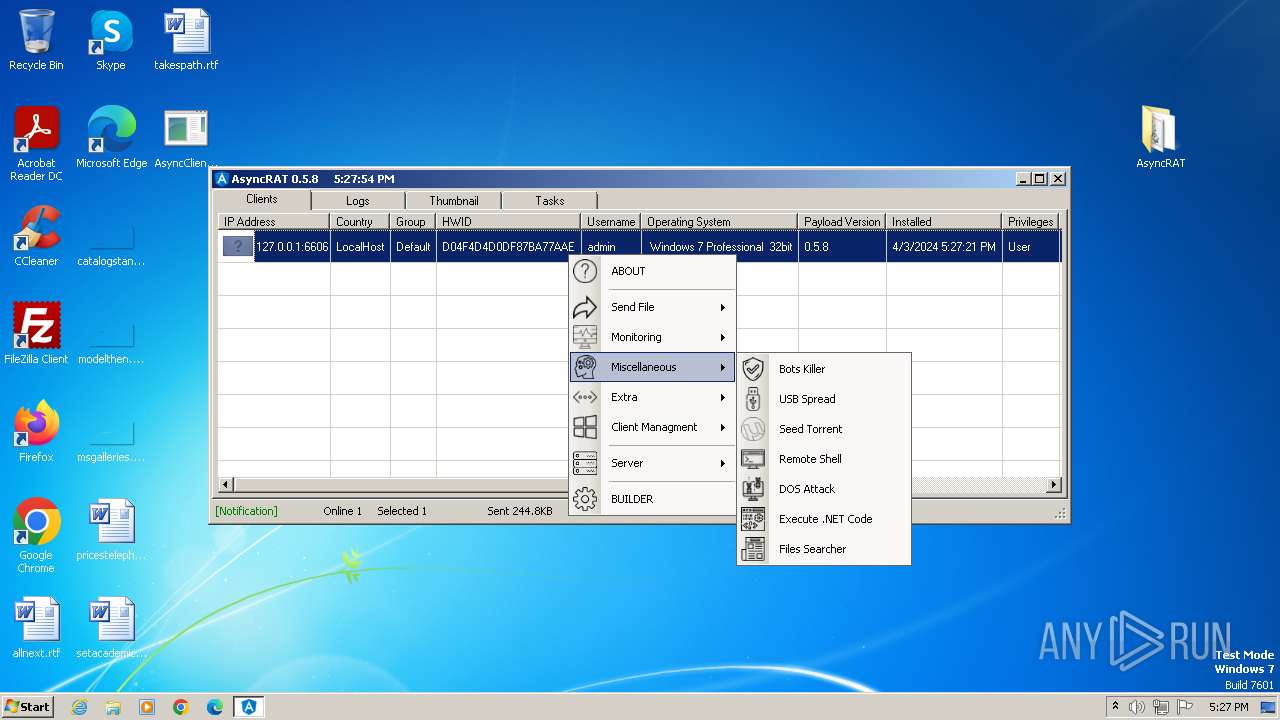
Task: Show hidden system tray icons
Action: pos(1115,707)
